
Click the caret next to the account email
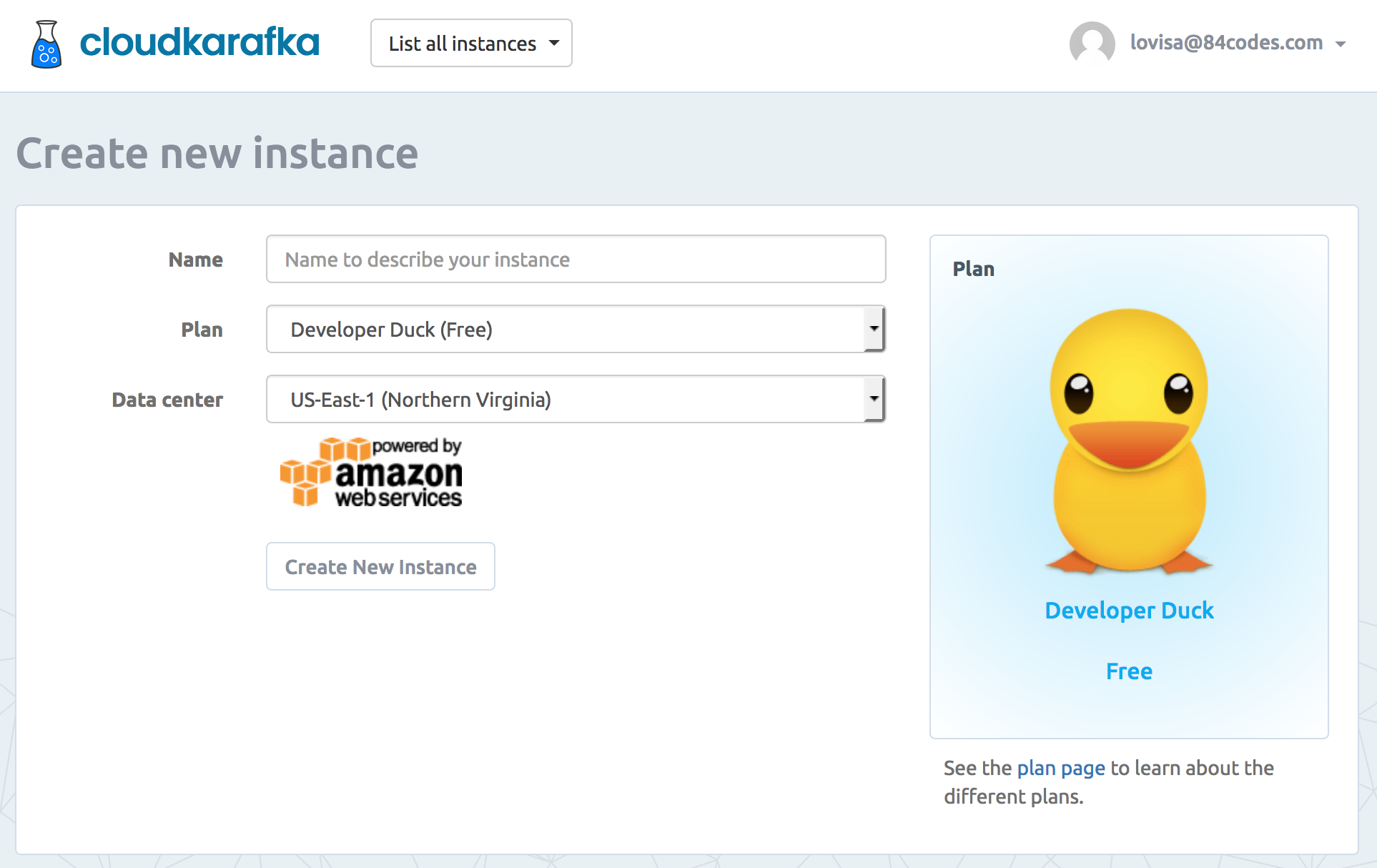point(1341,44)
